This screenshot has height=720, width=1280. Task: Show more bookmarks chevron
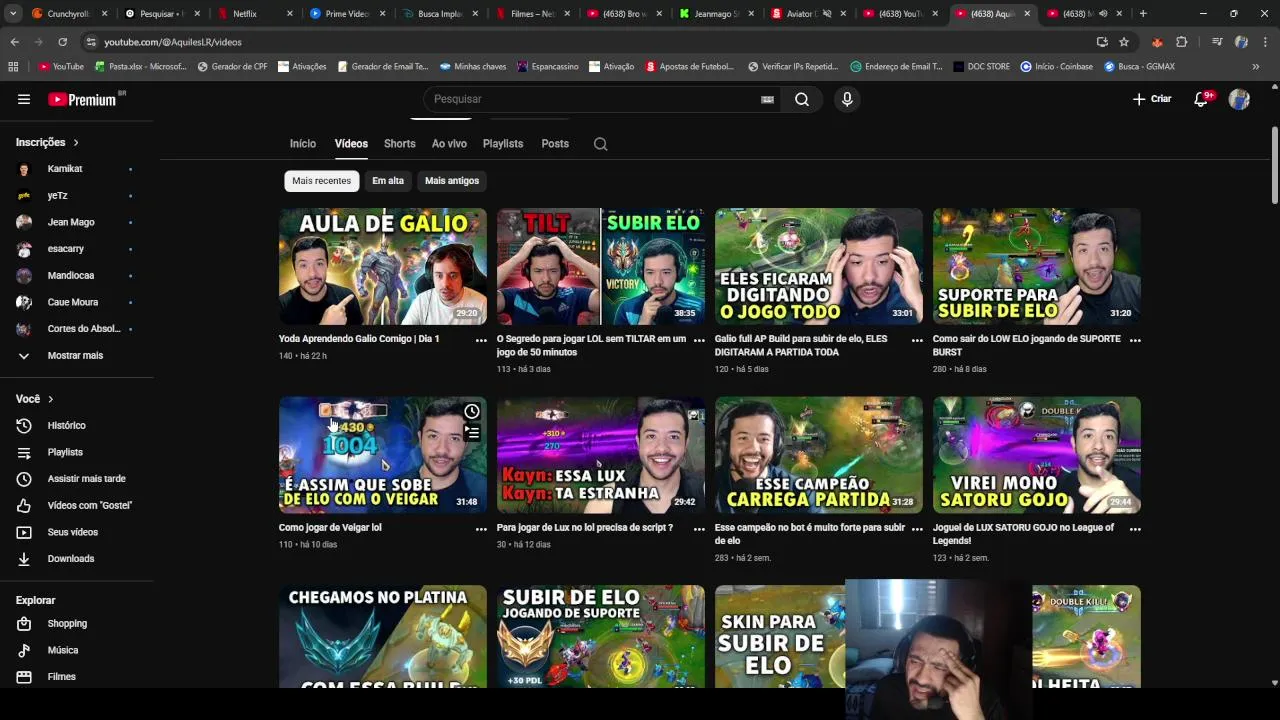(x=1256, y=67)
